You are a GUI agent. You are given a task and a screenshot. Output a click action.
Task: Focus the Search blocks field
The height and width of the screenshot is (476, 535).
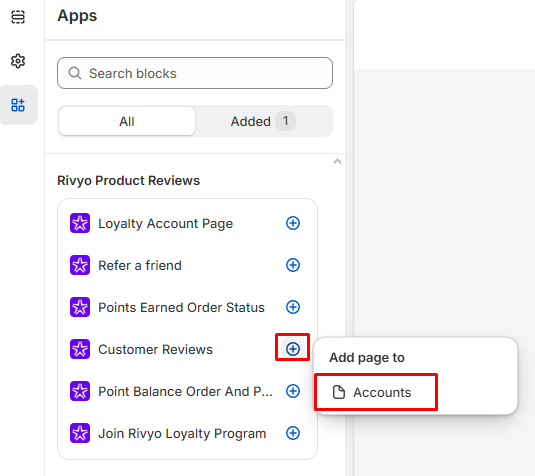195,73
